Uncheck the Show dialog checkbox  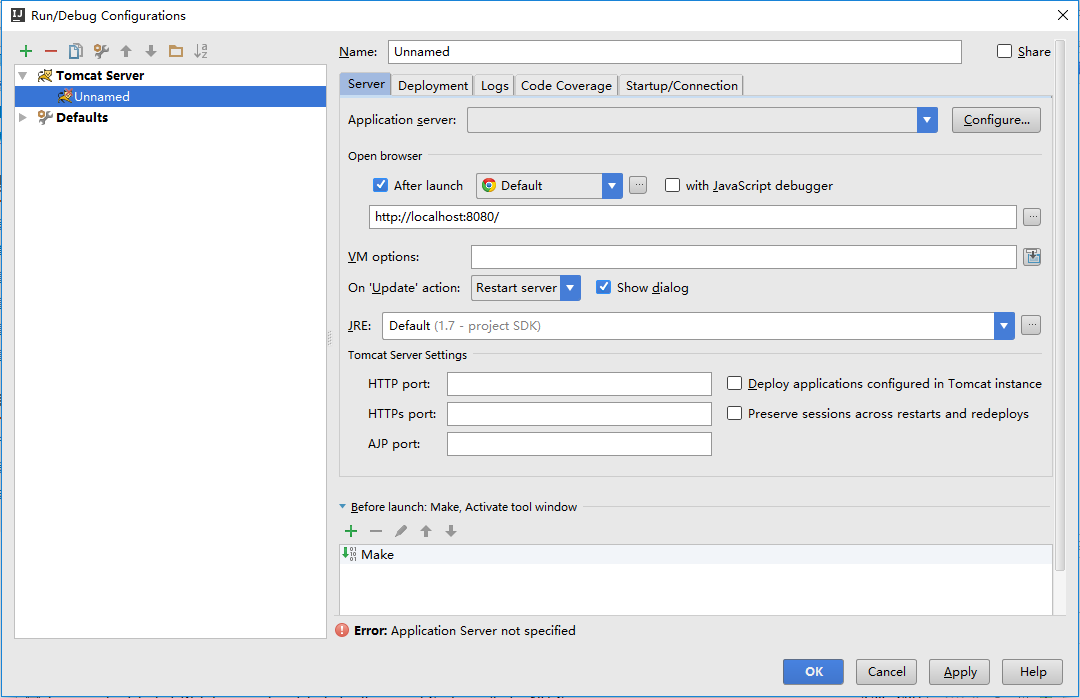coord(603,287)
